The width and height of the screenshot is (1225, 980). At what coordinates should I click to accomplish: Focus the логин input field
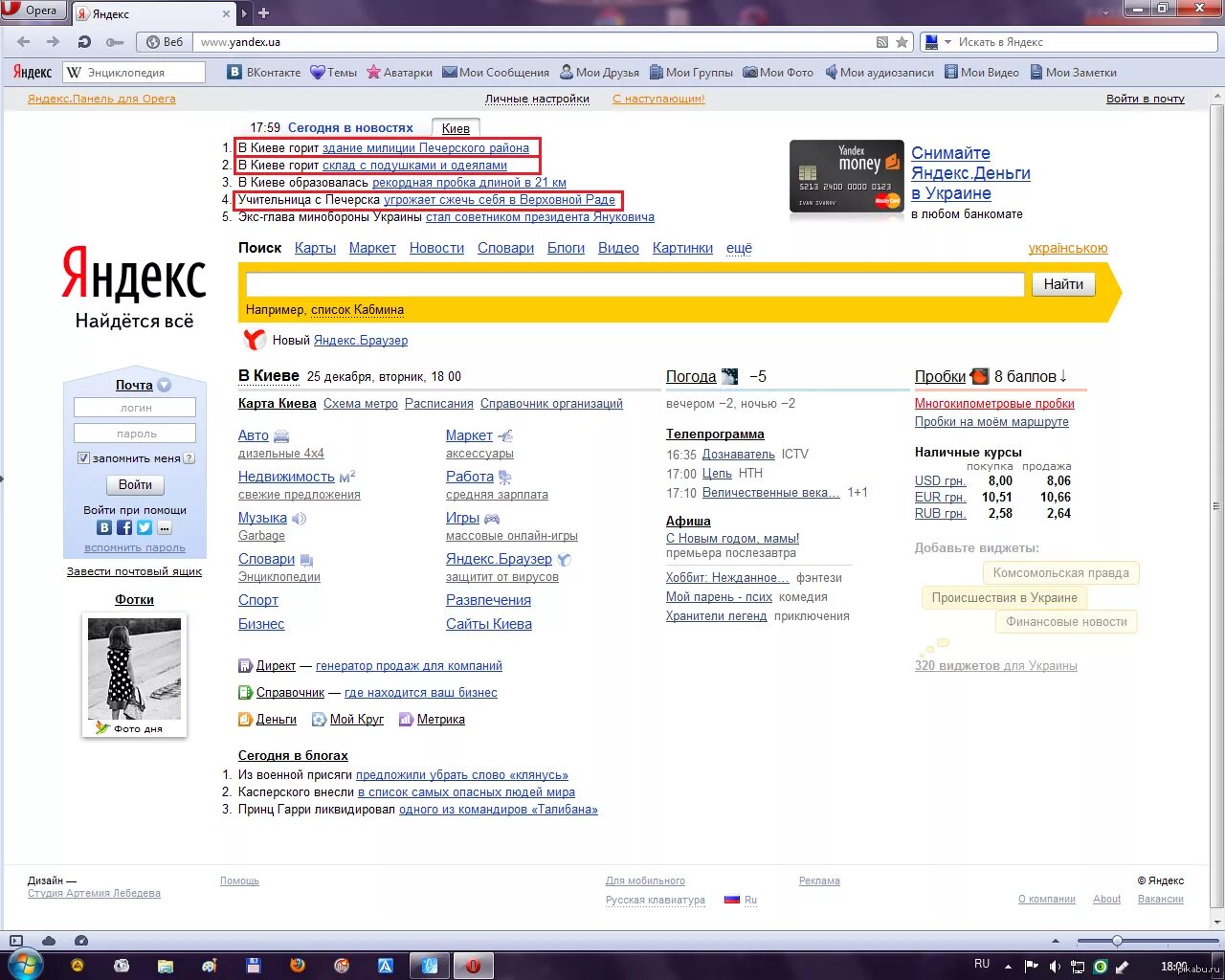point(135,408)
